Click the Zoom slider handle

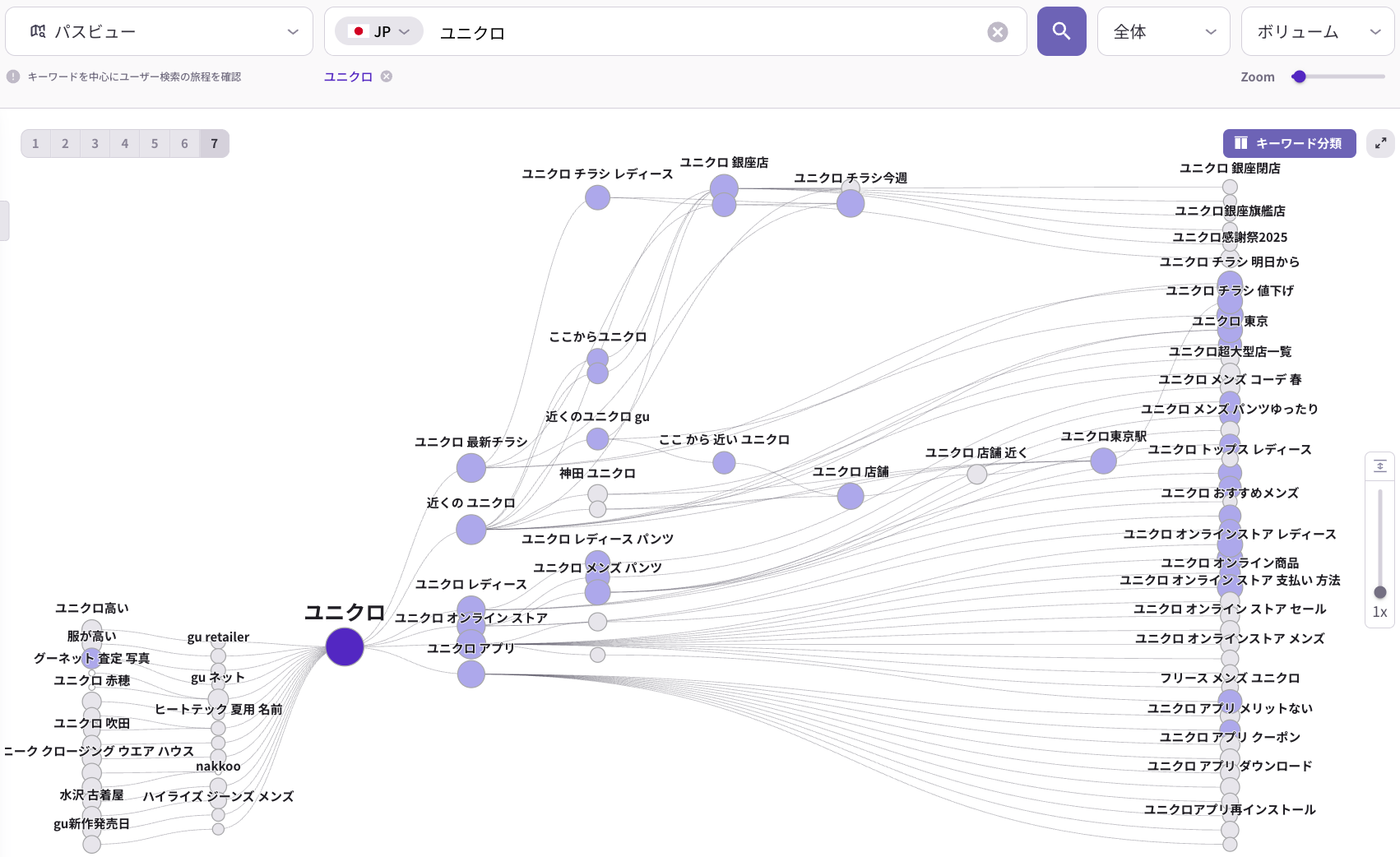tap(1299, 76)
